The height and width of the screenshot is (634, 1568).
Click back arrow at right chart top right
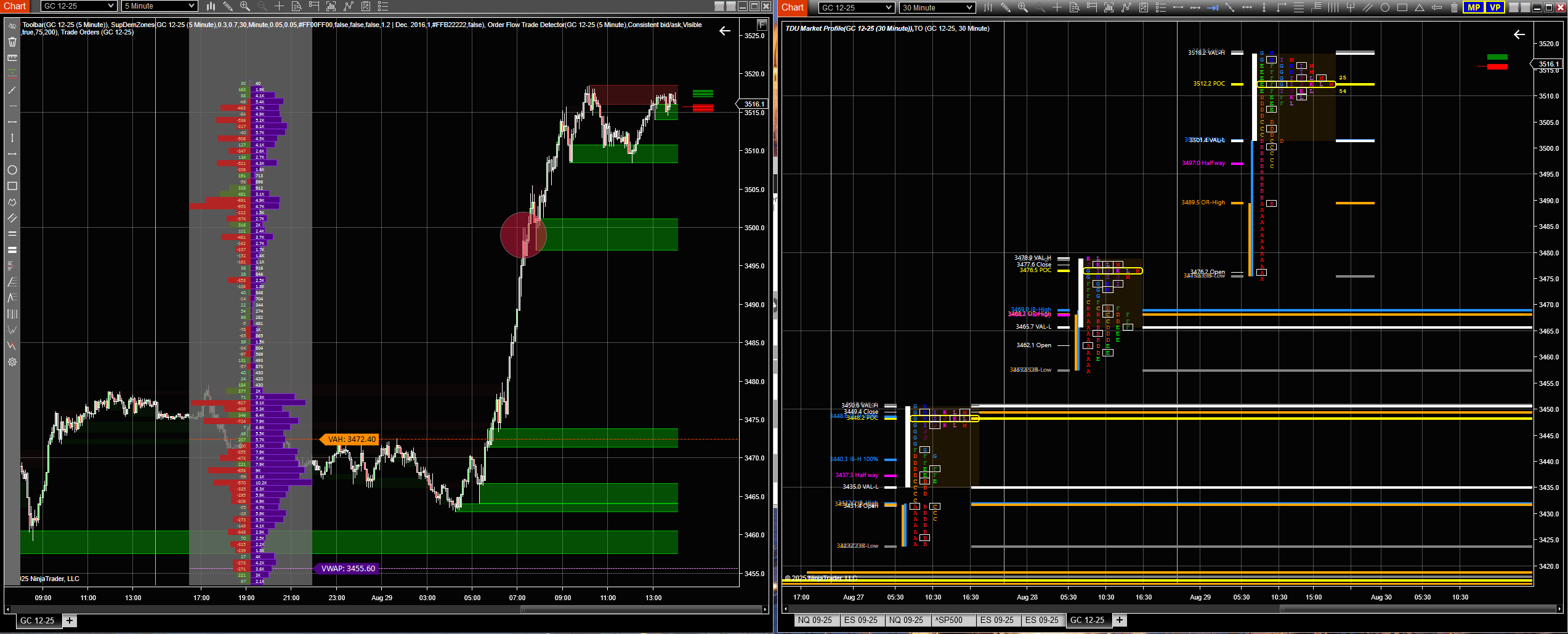coord(1519,34)
